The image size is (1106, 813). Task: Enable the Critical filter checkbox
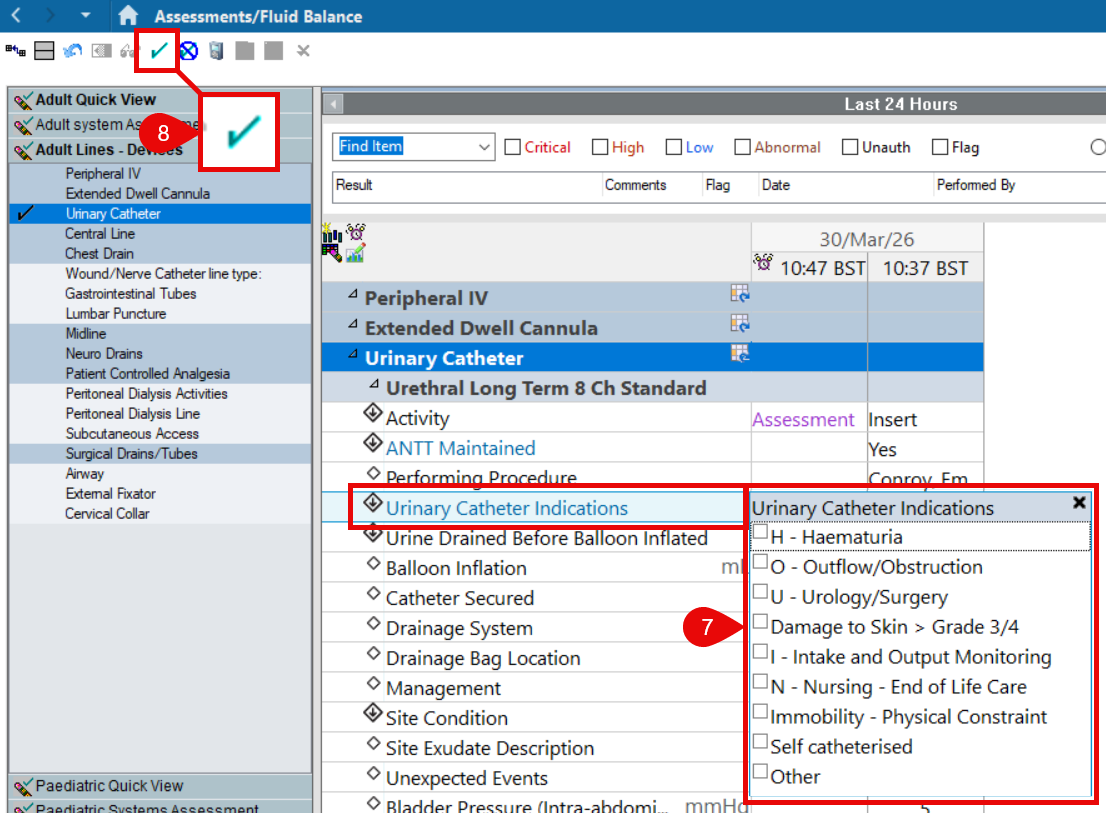click(x=513, y=147)
